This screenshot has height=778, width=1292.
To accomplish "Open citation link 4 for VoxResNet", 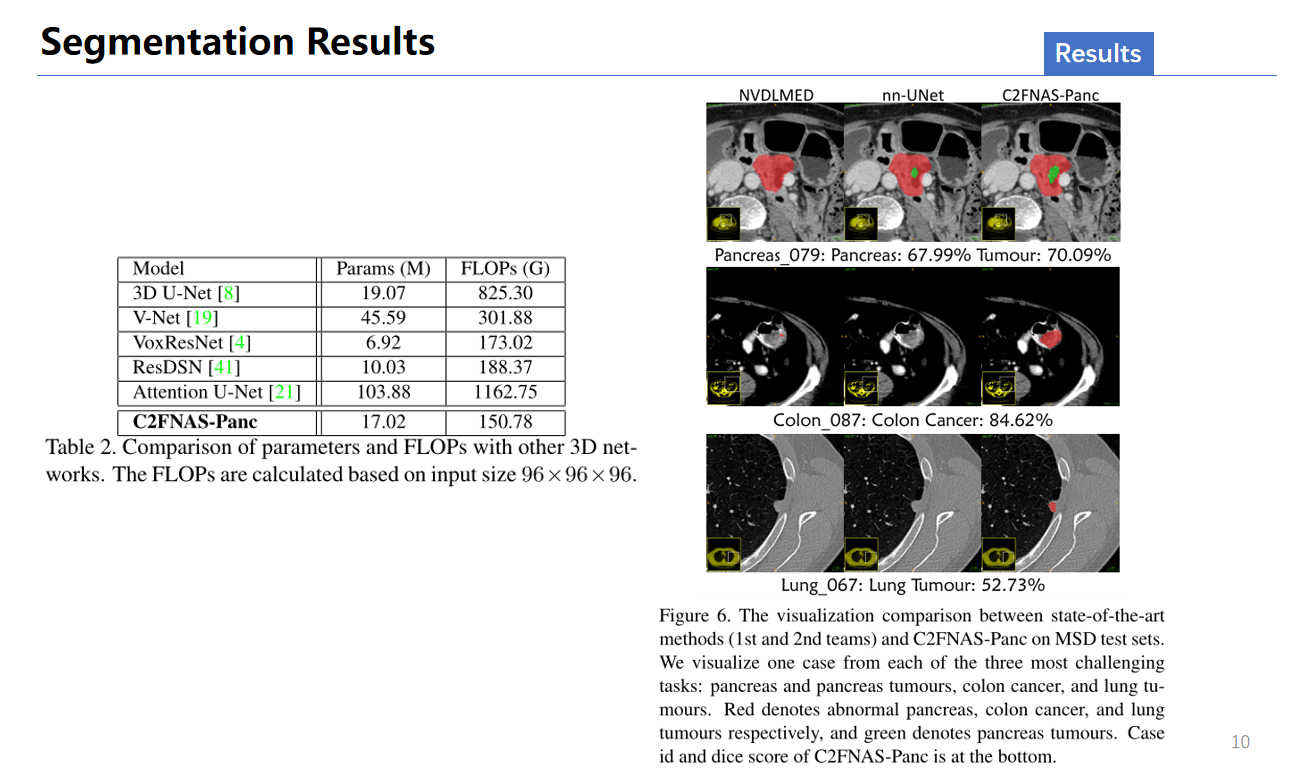I will [x=240, y=343].
